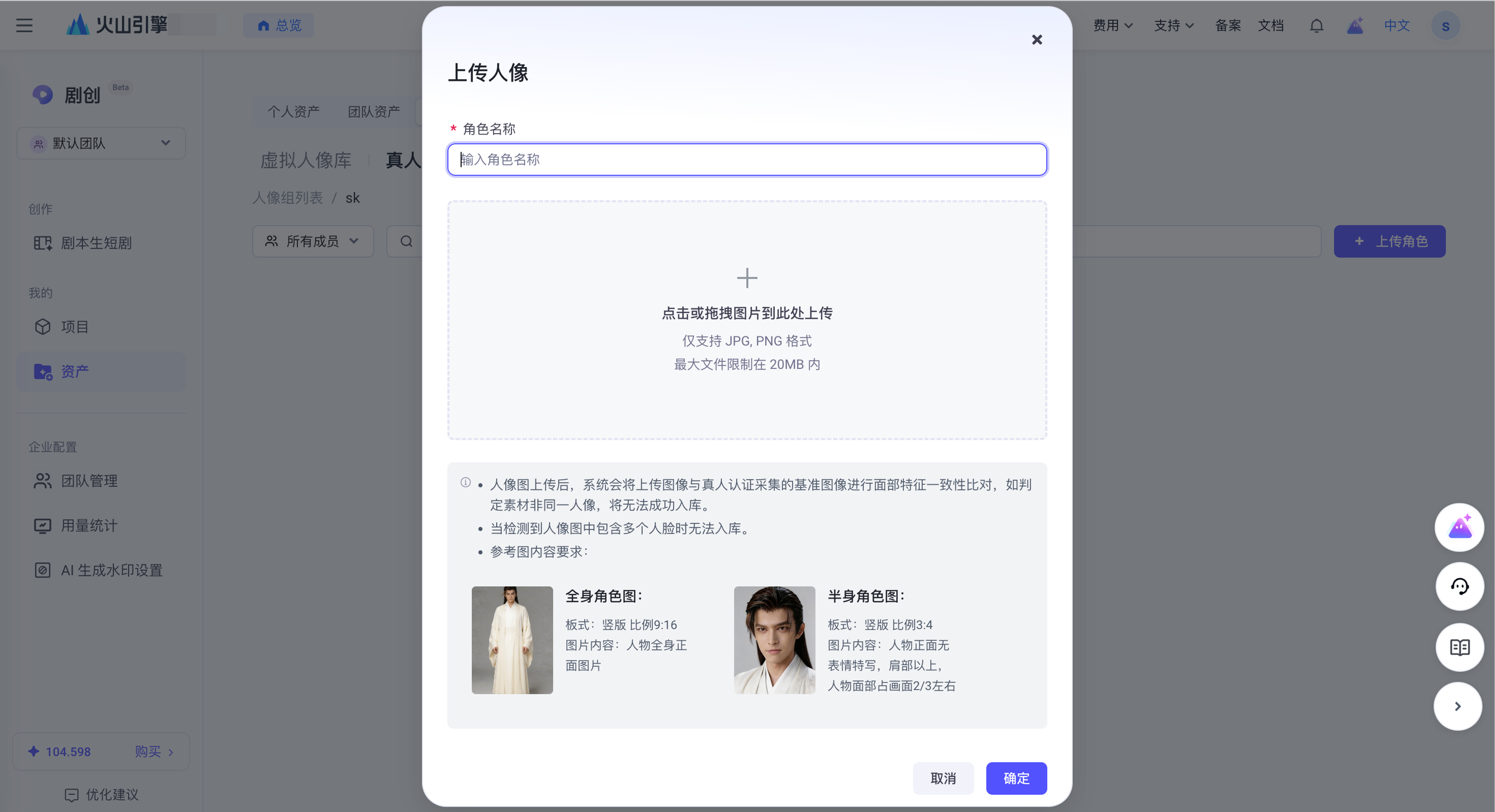Close the 上传人像 dialog
This screenshot has height=812, width=1495.
click(x=1036, y=39)
